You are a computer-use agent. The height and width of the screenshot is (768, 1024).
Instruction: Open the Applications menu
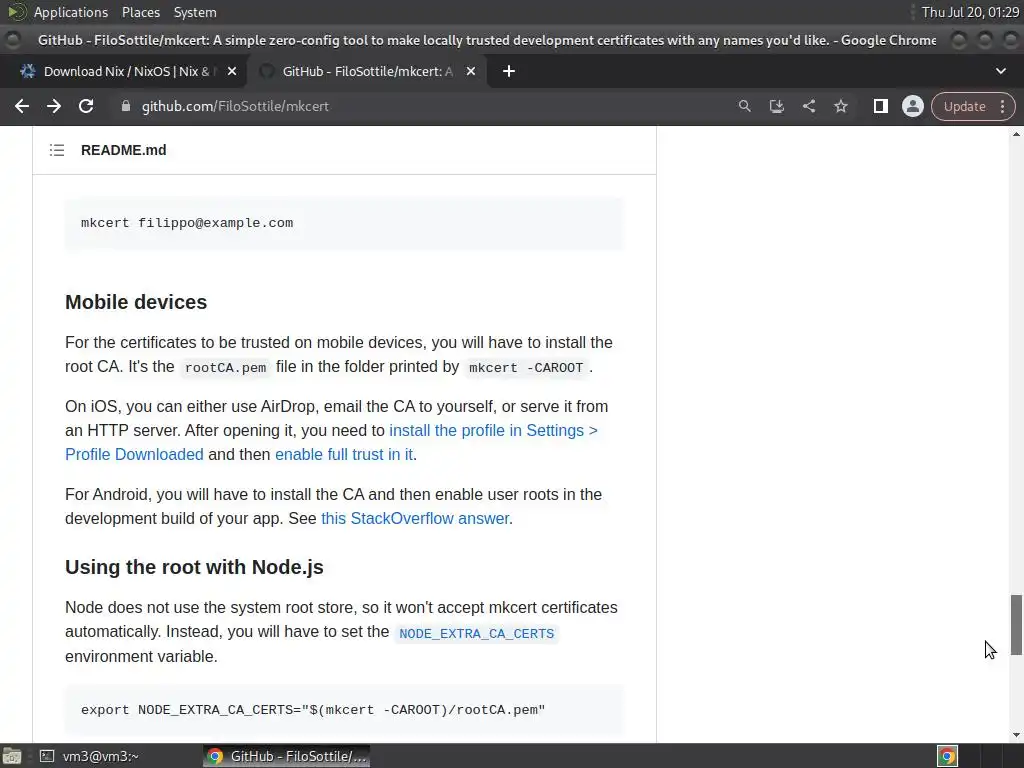[x=71, y=12]
